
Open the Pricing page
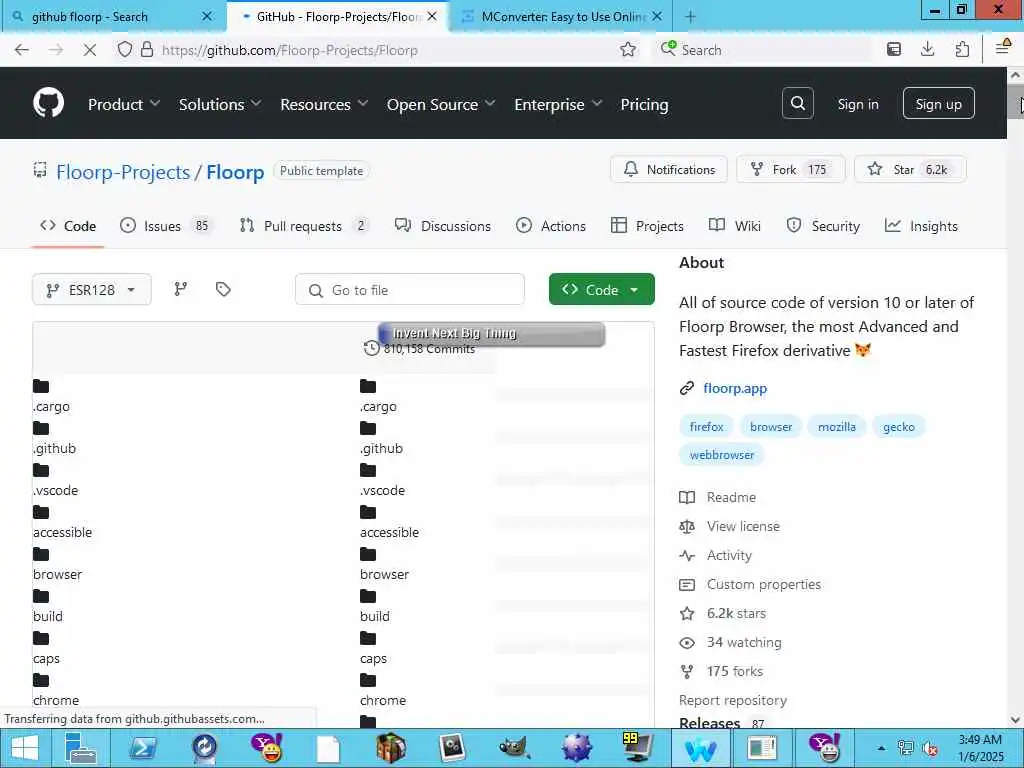pyautogui.click(x=645, y=104)
